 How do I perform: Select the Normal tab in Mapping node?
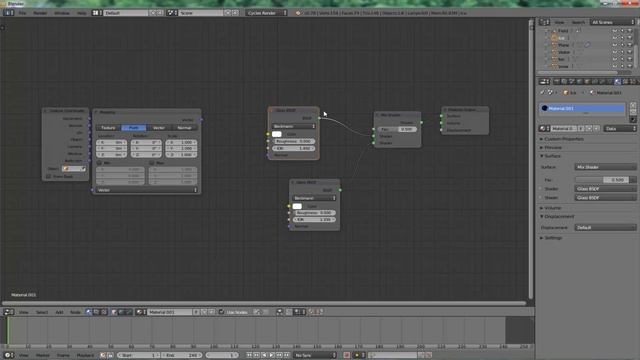coord(184,128)
